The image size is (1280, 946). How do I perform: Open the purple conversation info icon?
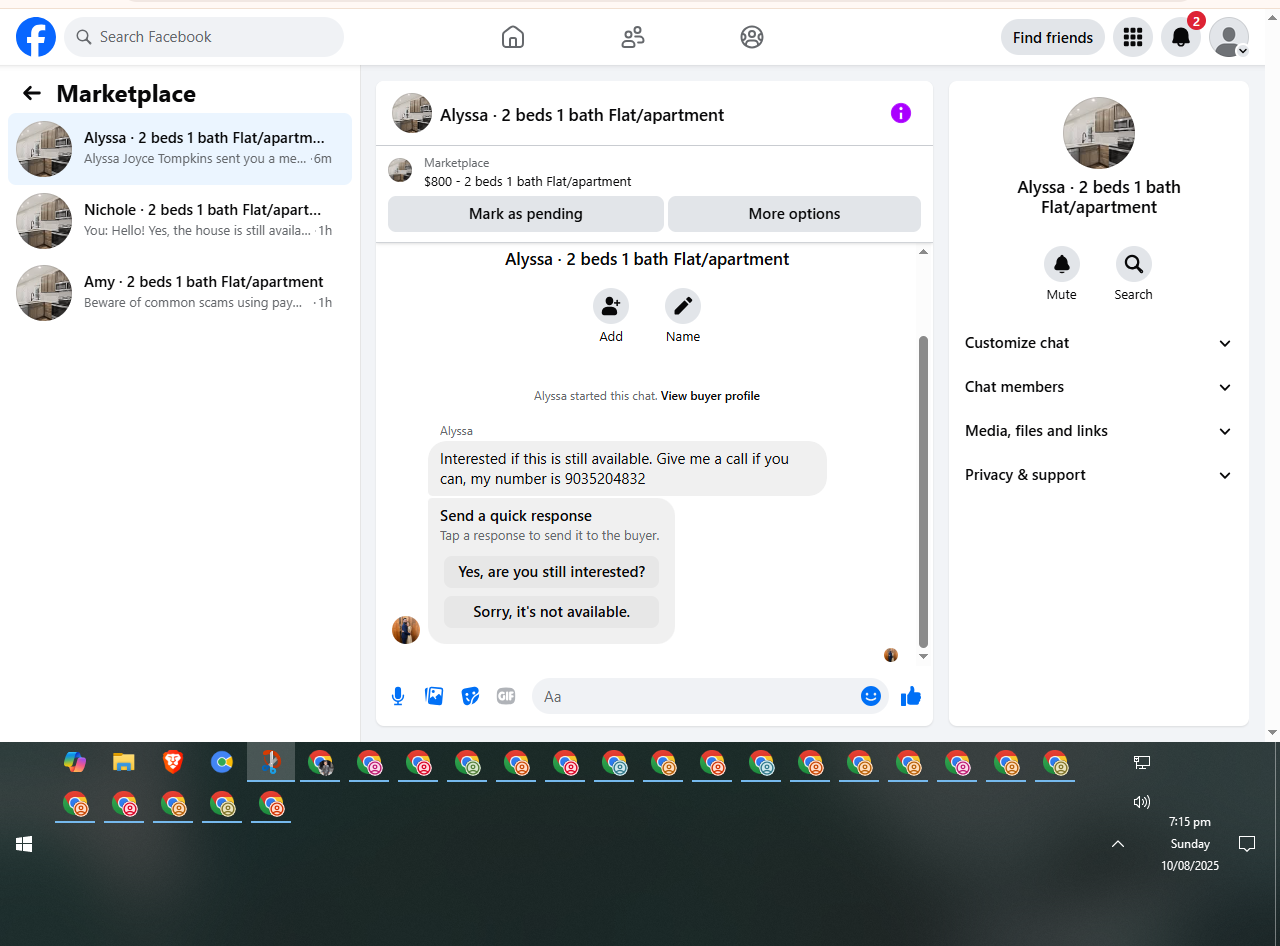click(x=901, y=113)
